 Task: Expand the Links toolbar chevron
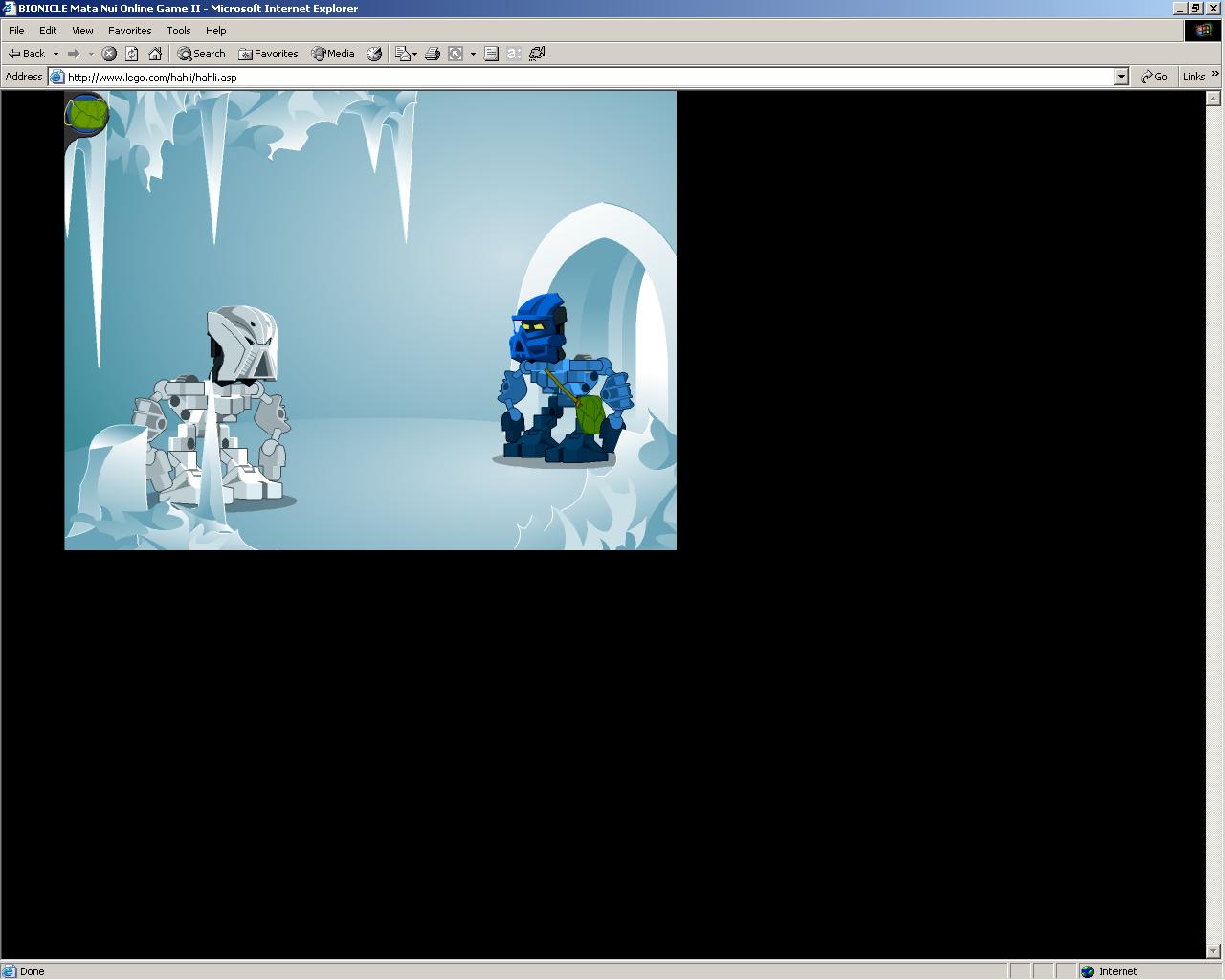[1216, 74]
